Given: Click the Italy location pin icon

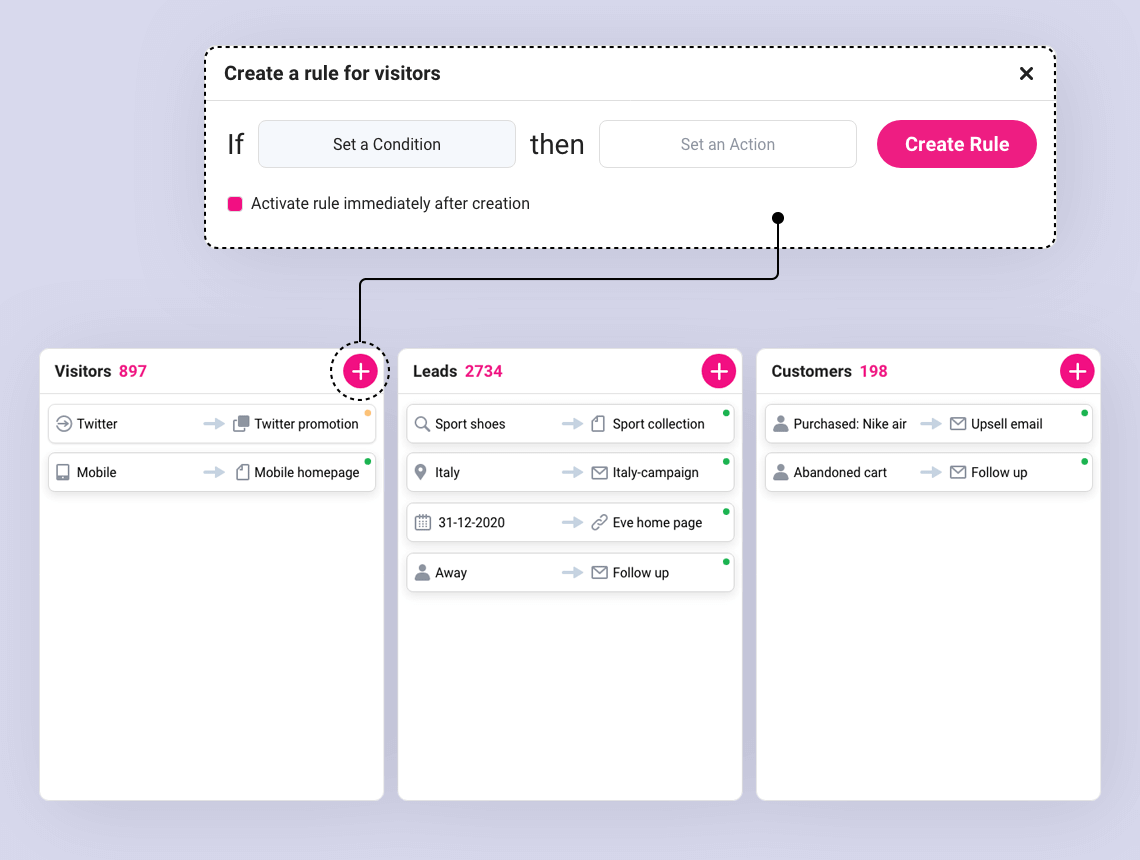Looking at the screenshot, I should tap(420, 473).
